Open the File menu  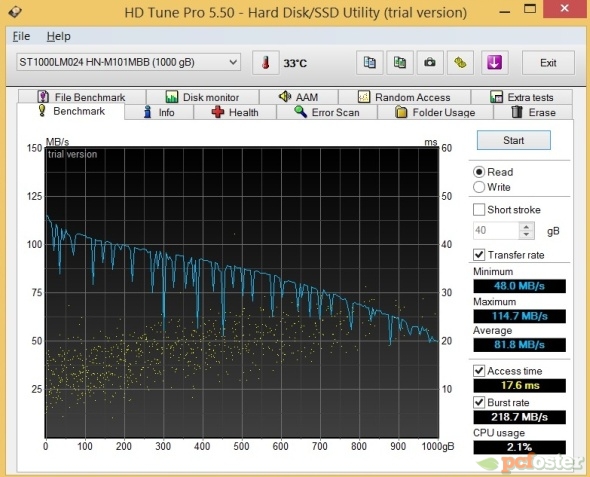pyautogui.click(x=21, y=36)
